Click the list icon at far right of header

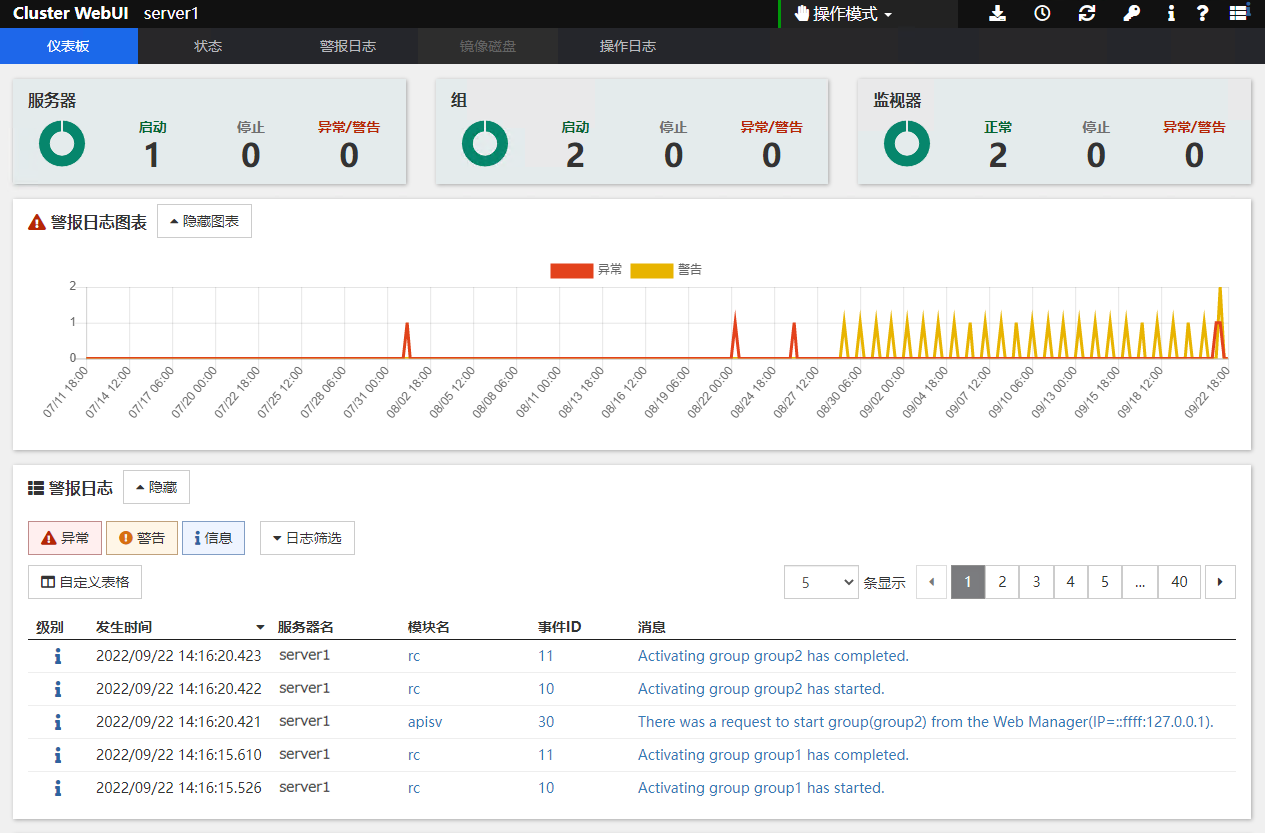click(1239, 13)
